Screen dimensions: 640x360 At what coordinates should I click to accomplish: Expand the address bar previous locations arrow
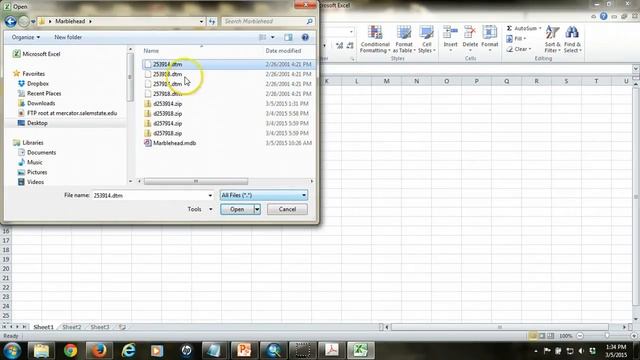click(x=201, y=21)
